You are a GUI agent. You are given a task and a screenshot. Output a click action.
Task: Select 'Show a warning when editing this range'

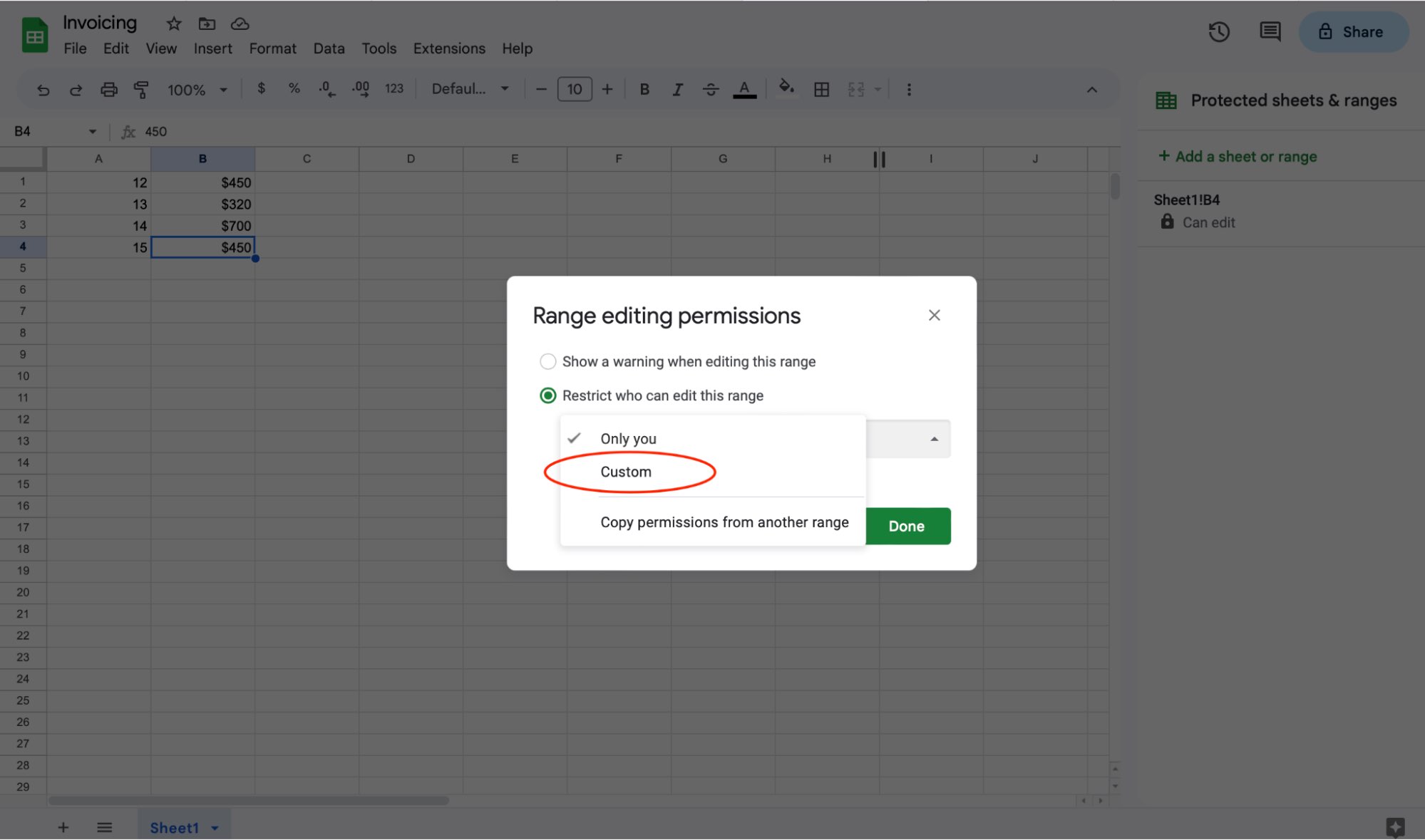tap(548, 362)
